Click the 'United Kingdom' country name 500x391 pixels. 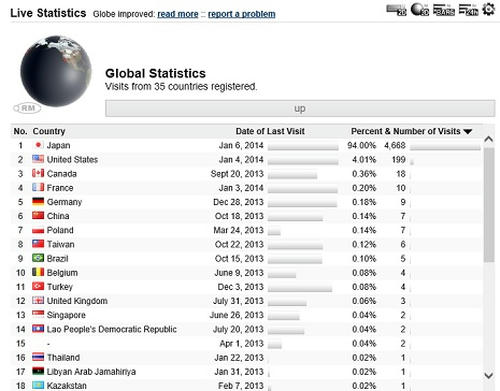pyautogui.click(x=77, y=301)
